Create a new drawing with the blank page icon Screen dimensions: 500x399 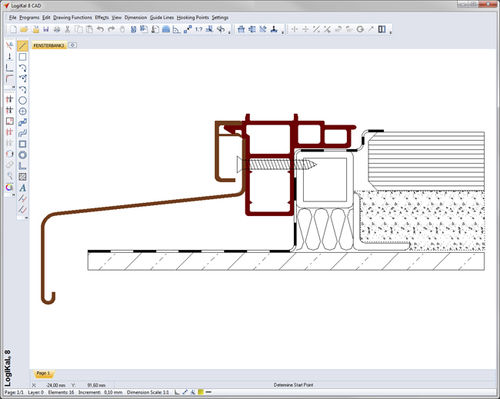[x=13, y=29]
